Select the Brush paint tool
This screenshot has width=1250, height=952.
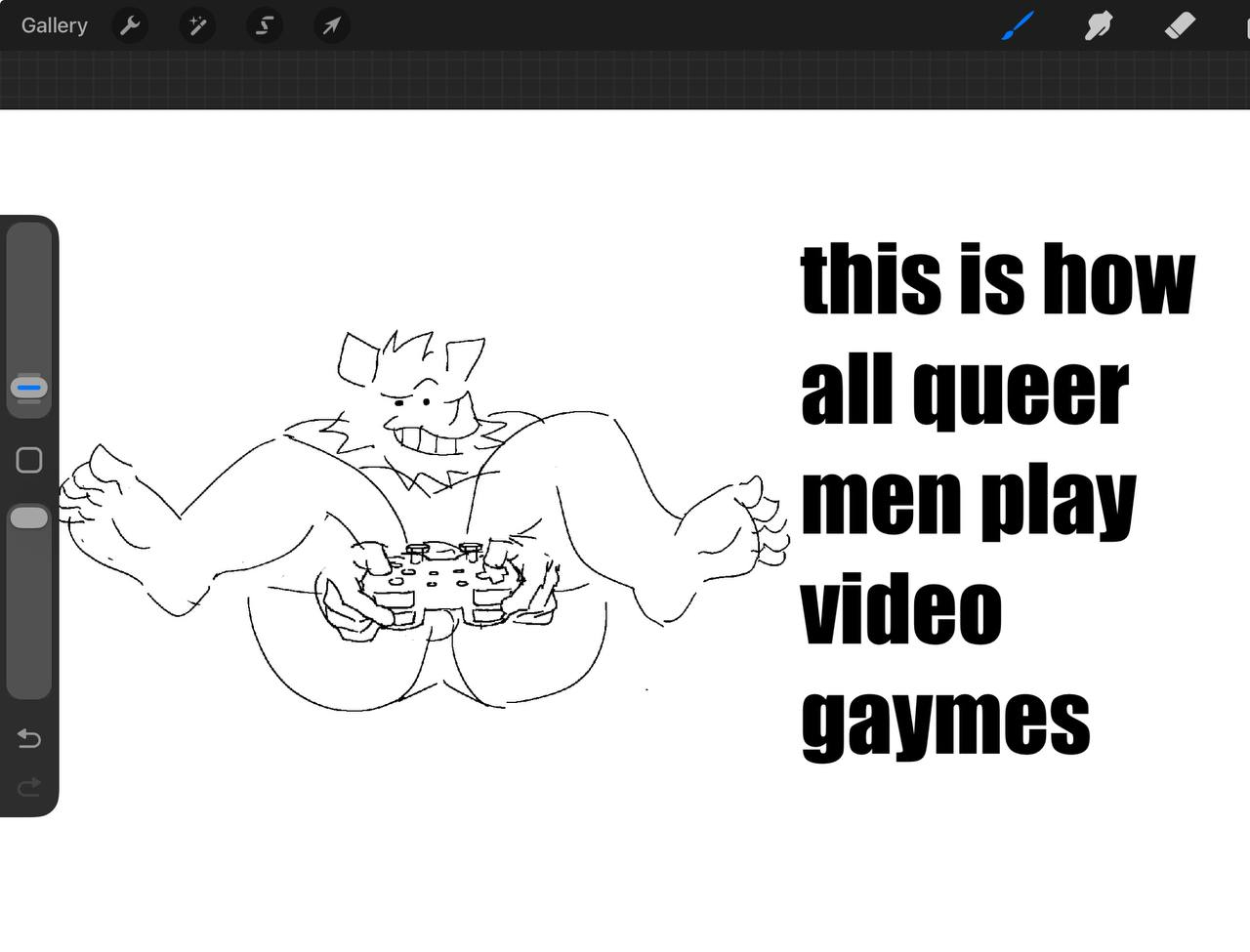1017,25
